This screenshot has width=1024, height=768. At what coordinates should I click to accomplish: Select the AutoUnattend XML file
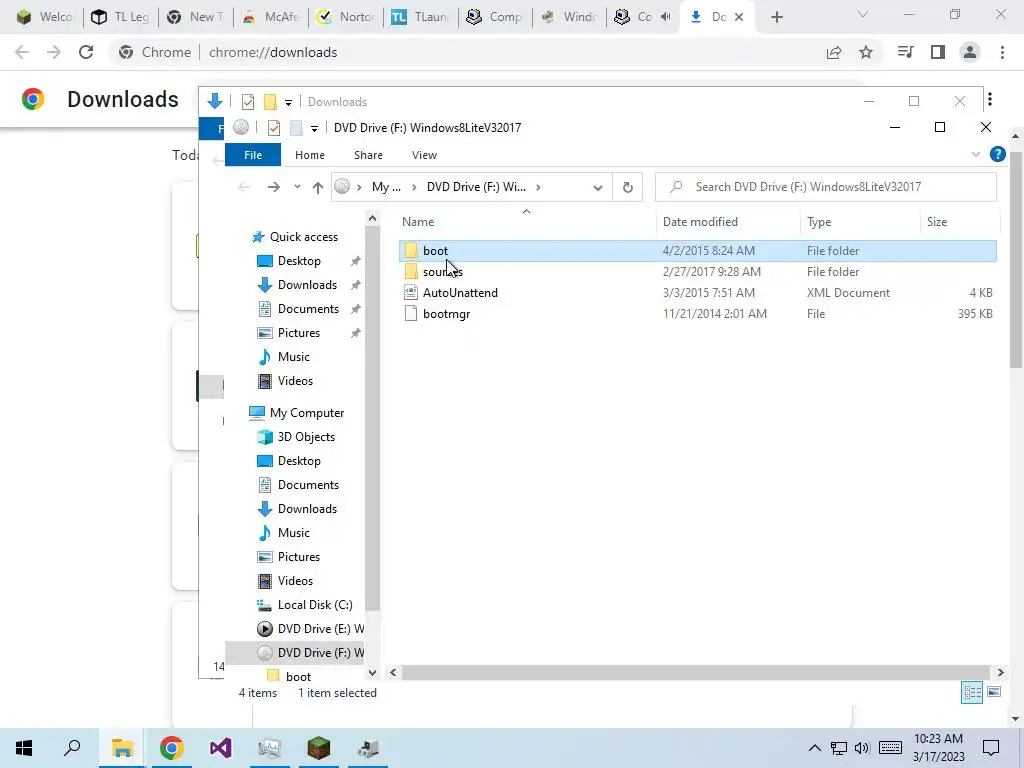697,293
